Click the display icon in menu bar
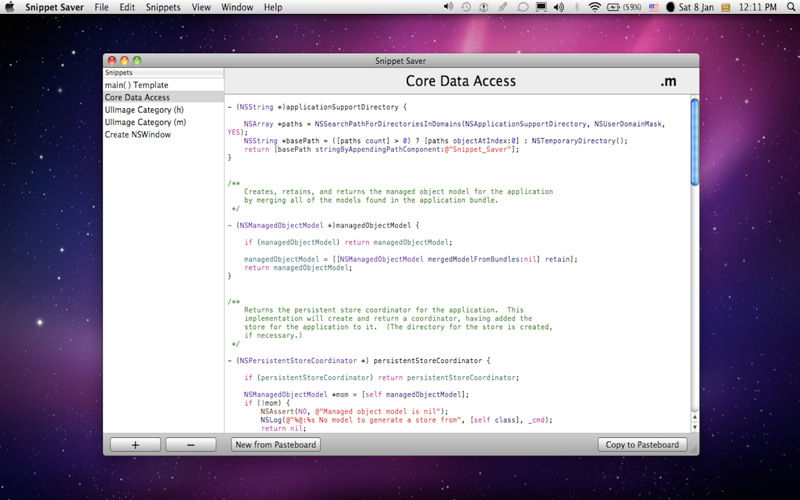 (541, 7)
